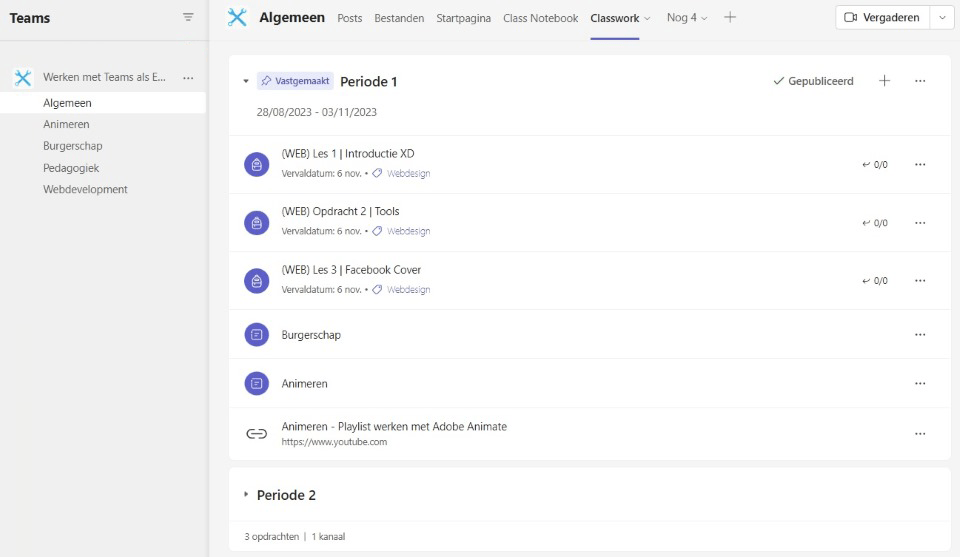Open the Teams list filter icon
The height and width of the screenshot is (557, 960).
(188, 17)
